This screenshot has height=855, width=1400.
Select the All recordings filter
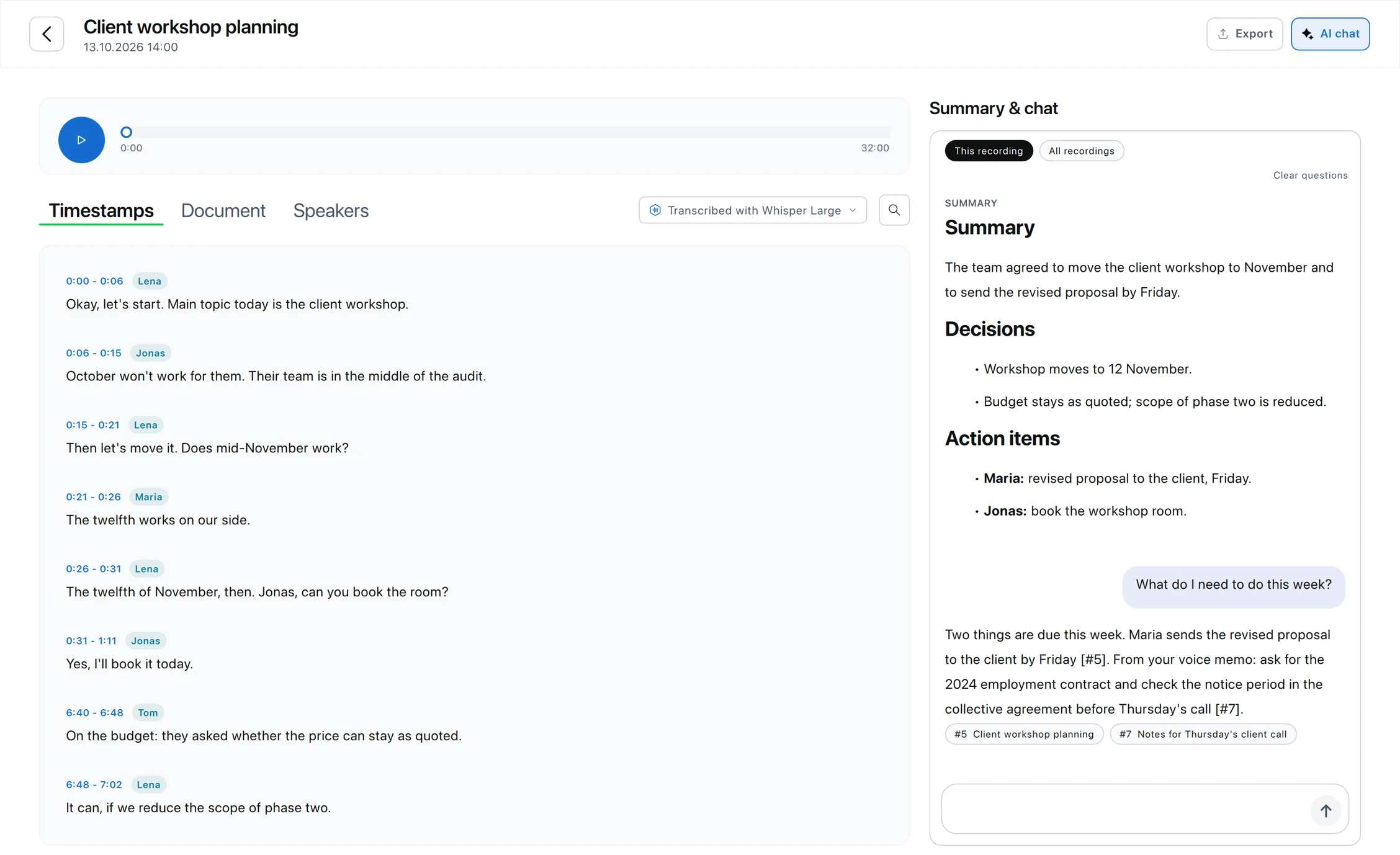[x=1081, y=151]
